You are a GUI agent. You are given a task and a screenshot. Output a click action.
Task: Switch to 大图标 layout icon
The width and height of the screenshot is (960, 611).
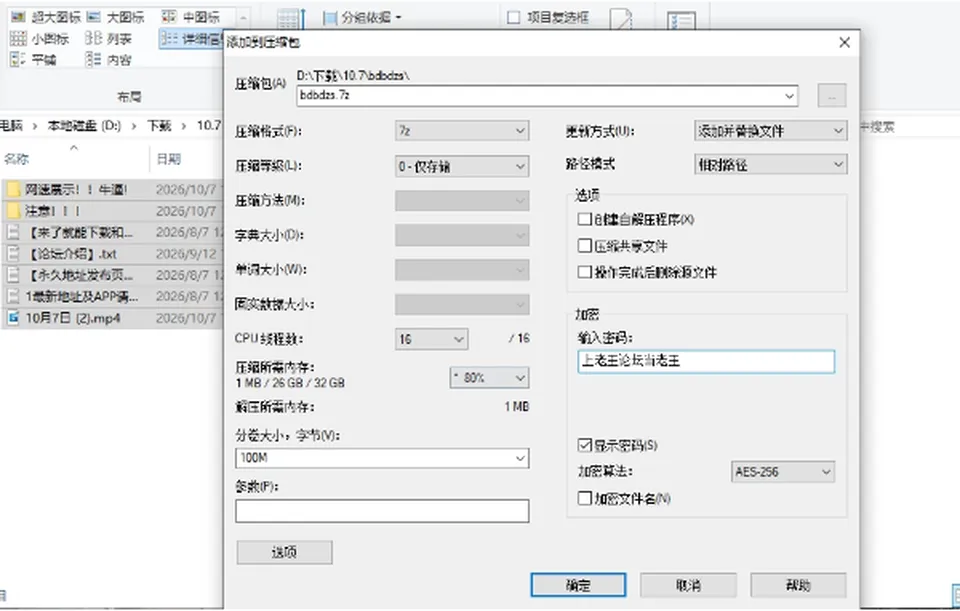(x=94, y=17)
